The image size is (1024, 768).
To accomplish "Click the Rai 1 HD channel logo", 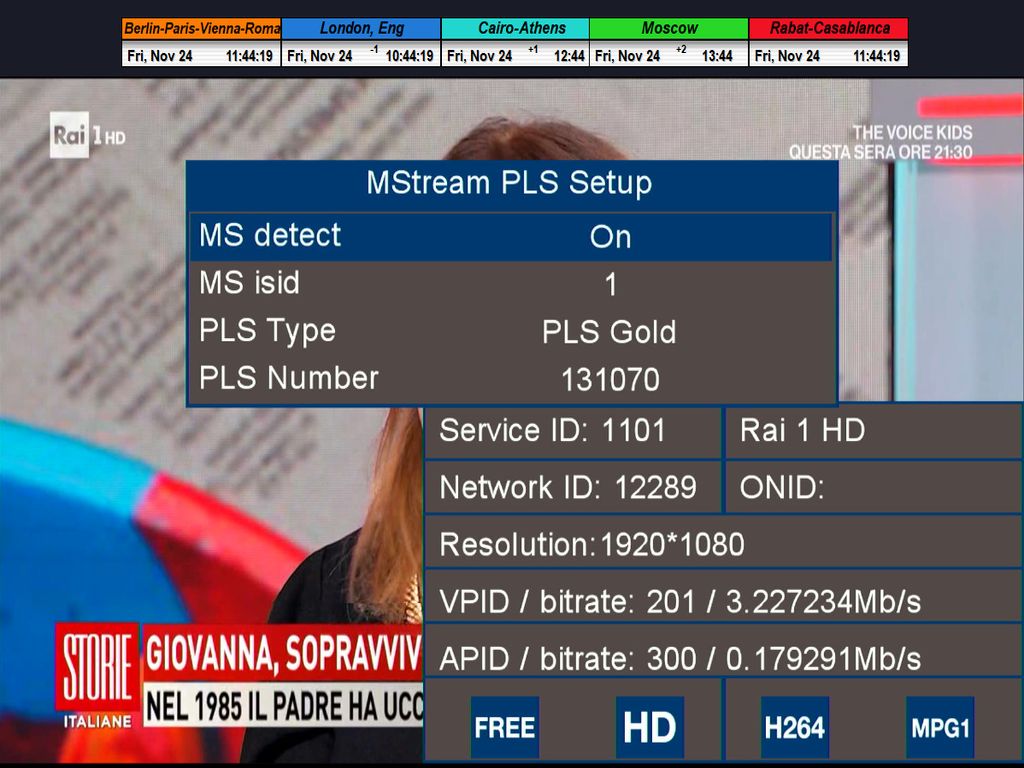I will click(x=88, y=136).
